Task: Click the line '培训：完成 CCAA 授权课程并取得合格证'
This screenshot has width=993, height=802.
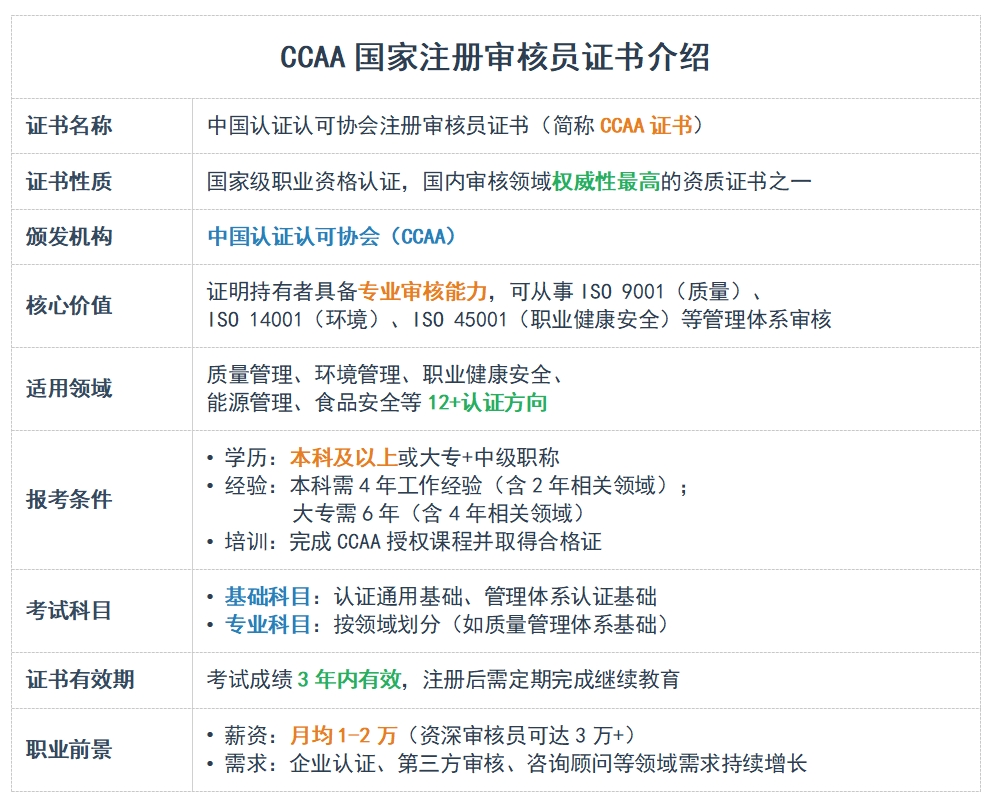Action: pyautogui.click(x=404, y=542)
